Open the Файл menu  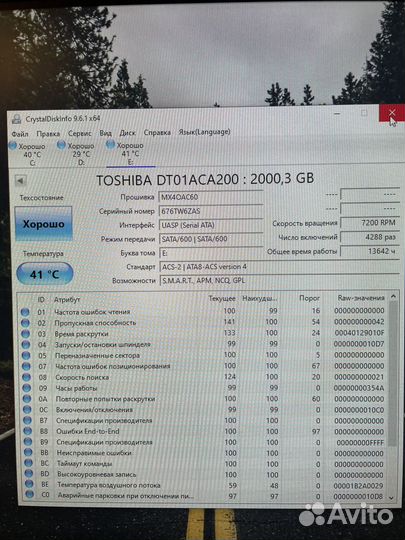point(20,134)
